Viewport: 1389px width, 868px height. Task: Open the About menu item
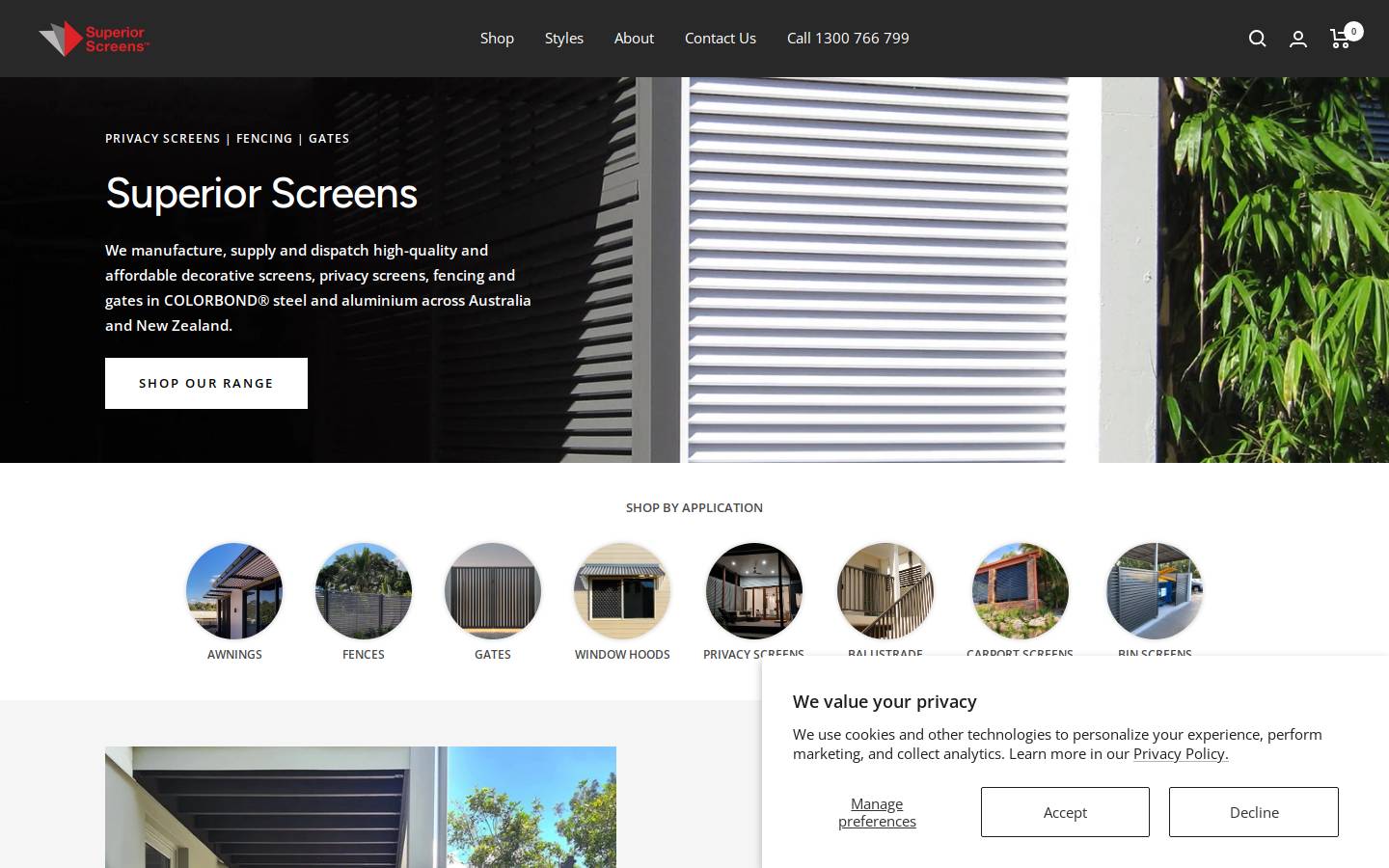(634, 38)
